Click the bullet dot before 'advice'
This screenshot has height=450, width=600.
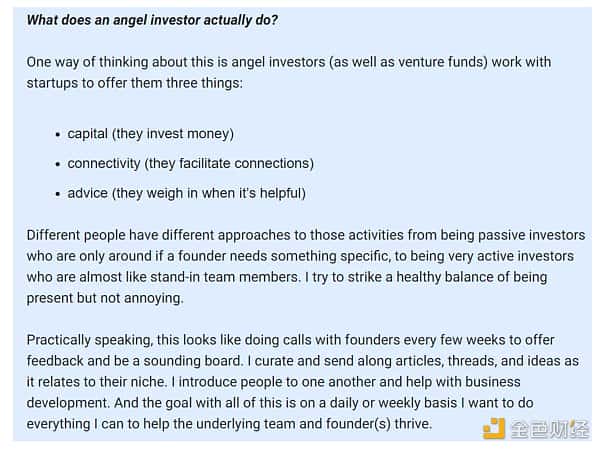point(57,192)
